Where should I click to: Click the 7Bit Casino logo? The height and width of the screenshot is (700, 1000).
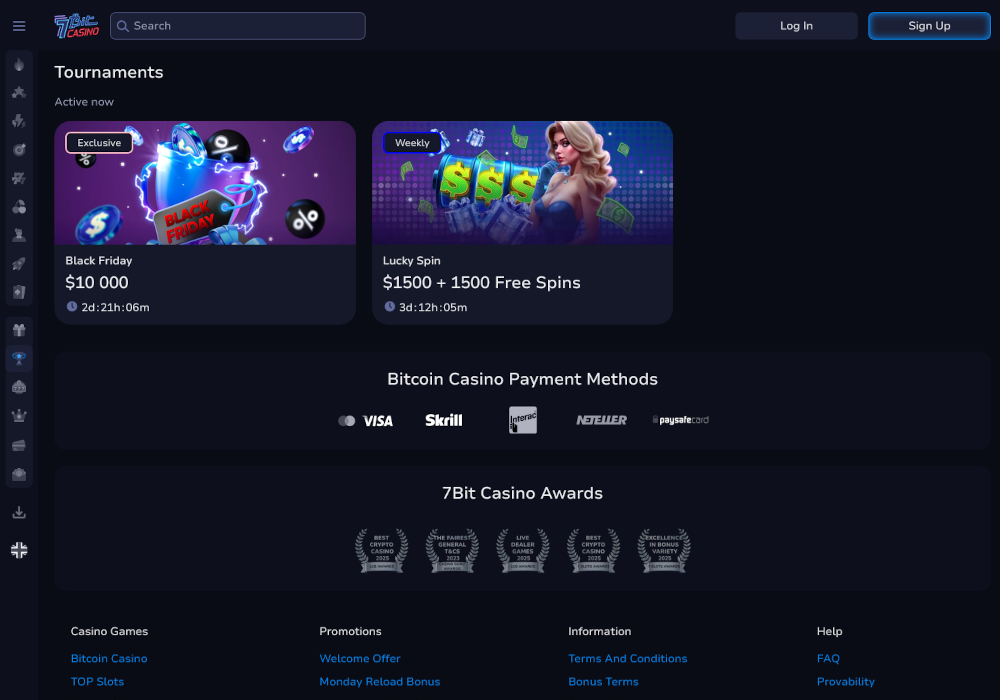click(x=77, y=26)
